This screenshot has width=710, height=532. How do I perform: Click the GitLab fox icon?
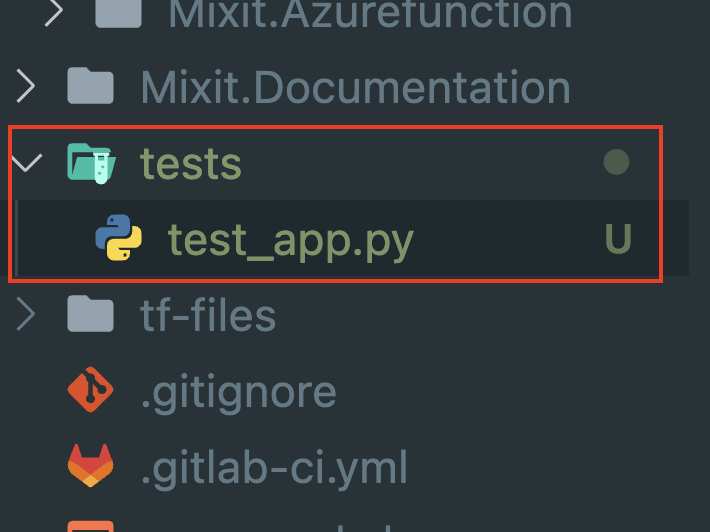click(90, 466)
